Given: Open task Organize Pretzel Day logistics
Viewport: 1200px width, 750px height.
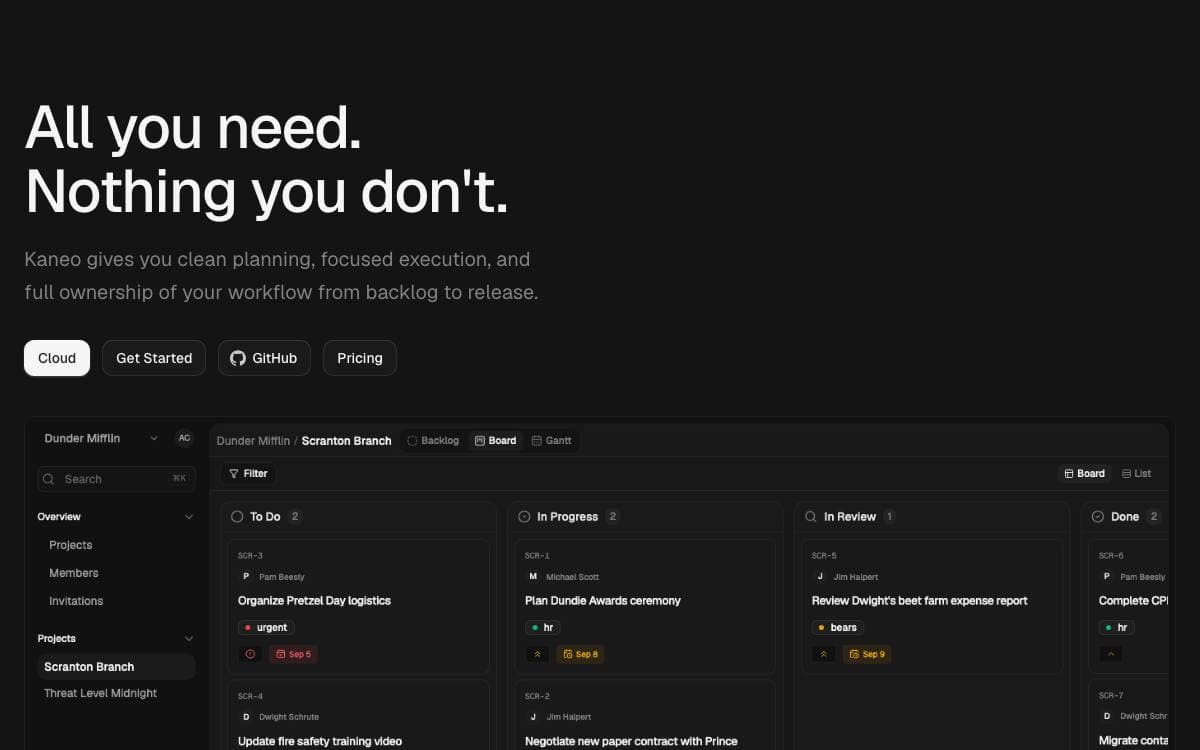Looking at the screenshot, I should [314, 601].
